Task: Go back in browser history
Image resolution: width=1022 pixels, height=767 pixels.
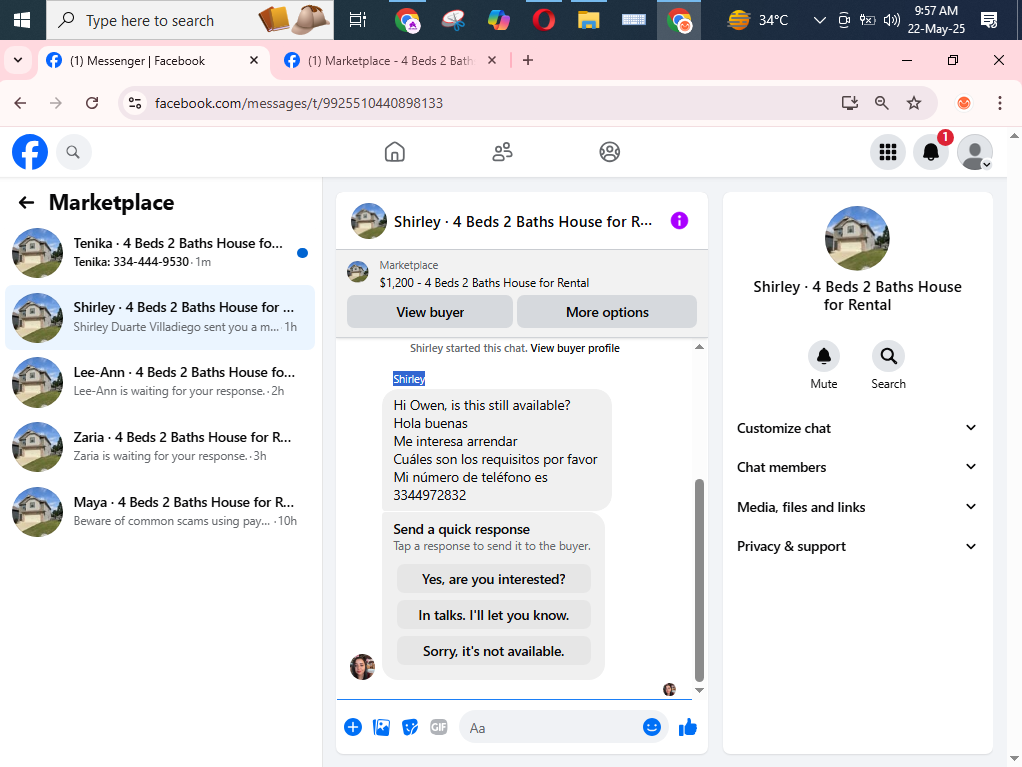Action: click(x=20, y=103)
